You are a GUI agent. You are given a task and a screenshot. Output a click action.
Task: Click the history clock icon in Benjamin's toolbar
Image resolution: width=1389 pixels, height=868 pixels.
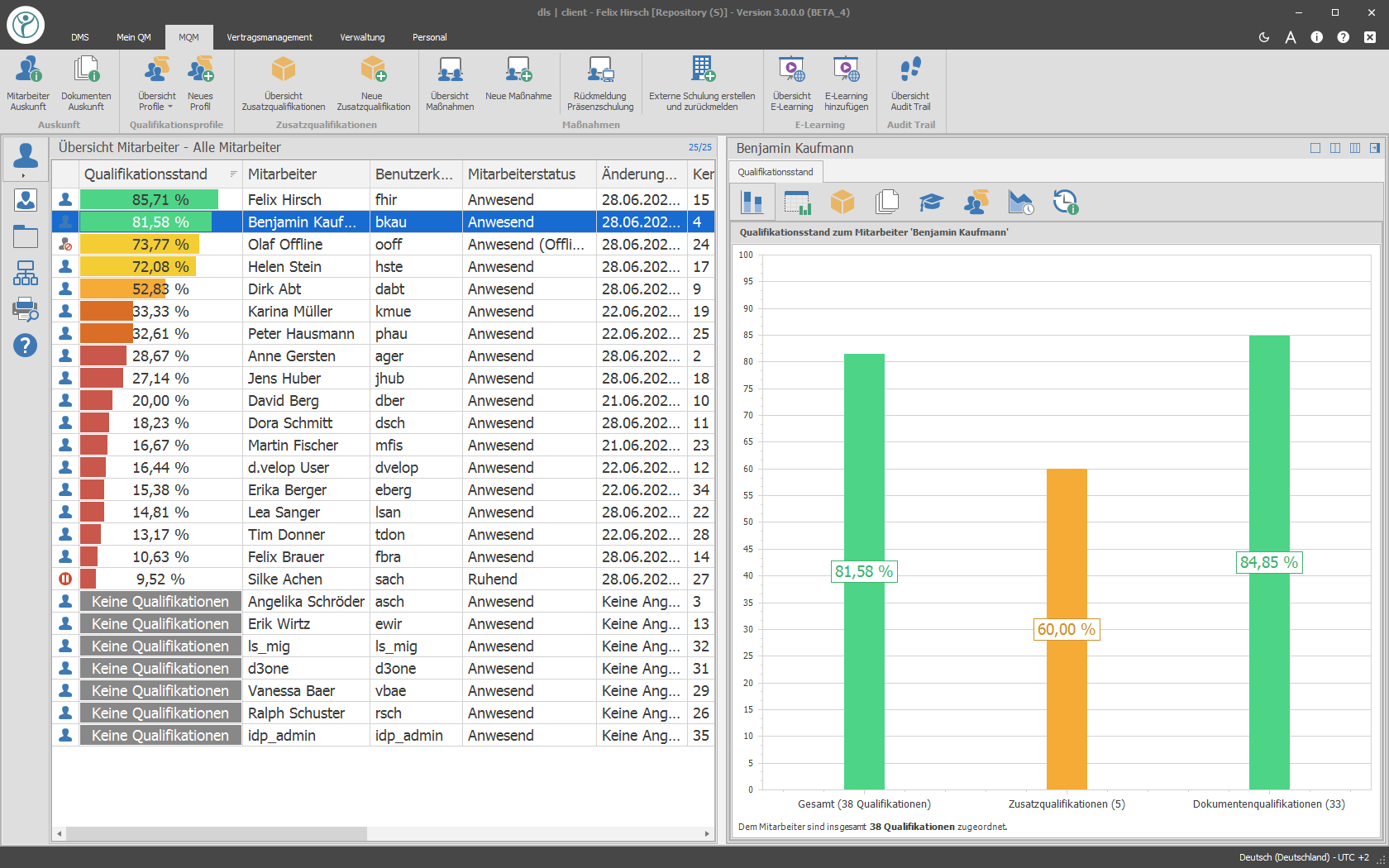[x=1066, y=201]
